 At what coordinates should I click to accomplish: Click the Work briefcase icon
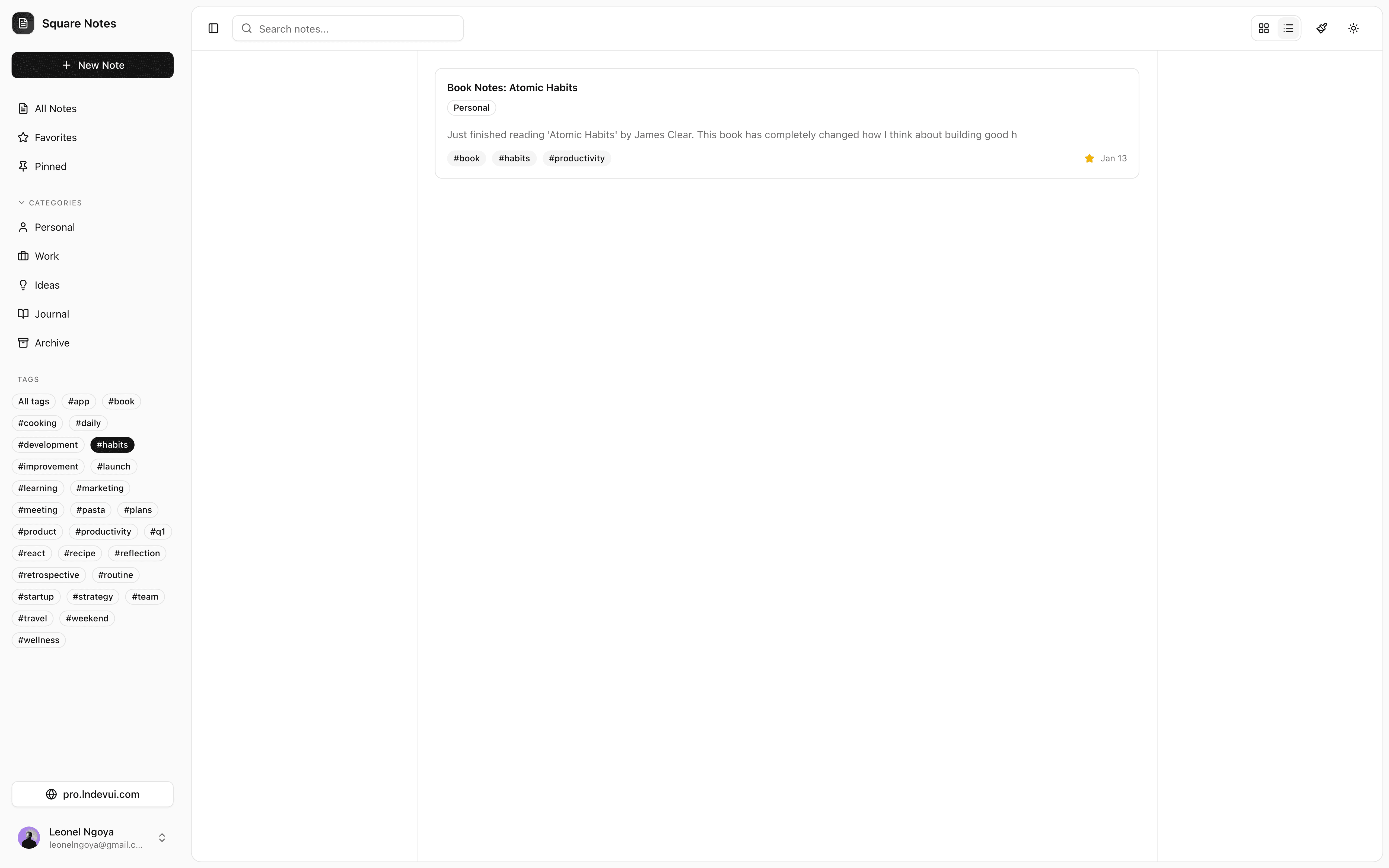pyautogui.click(x=23, y=256)
